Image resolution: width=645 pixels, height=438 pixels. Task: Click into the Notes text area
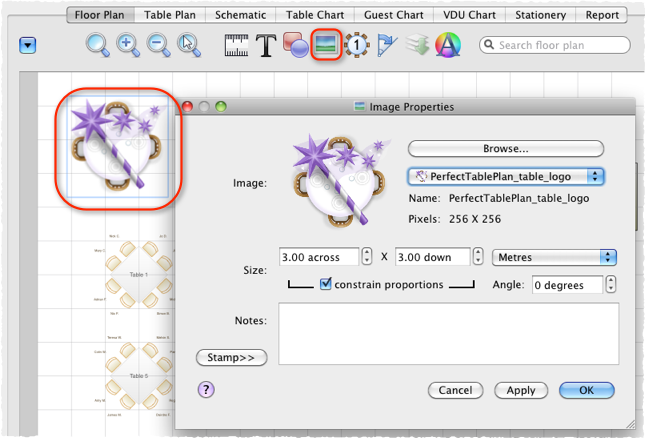[x=447, y=334]
